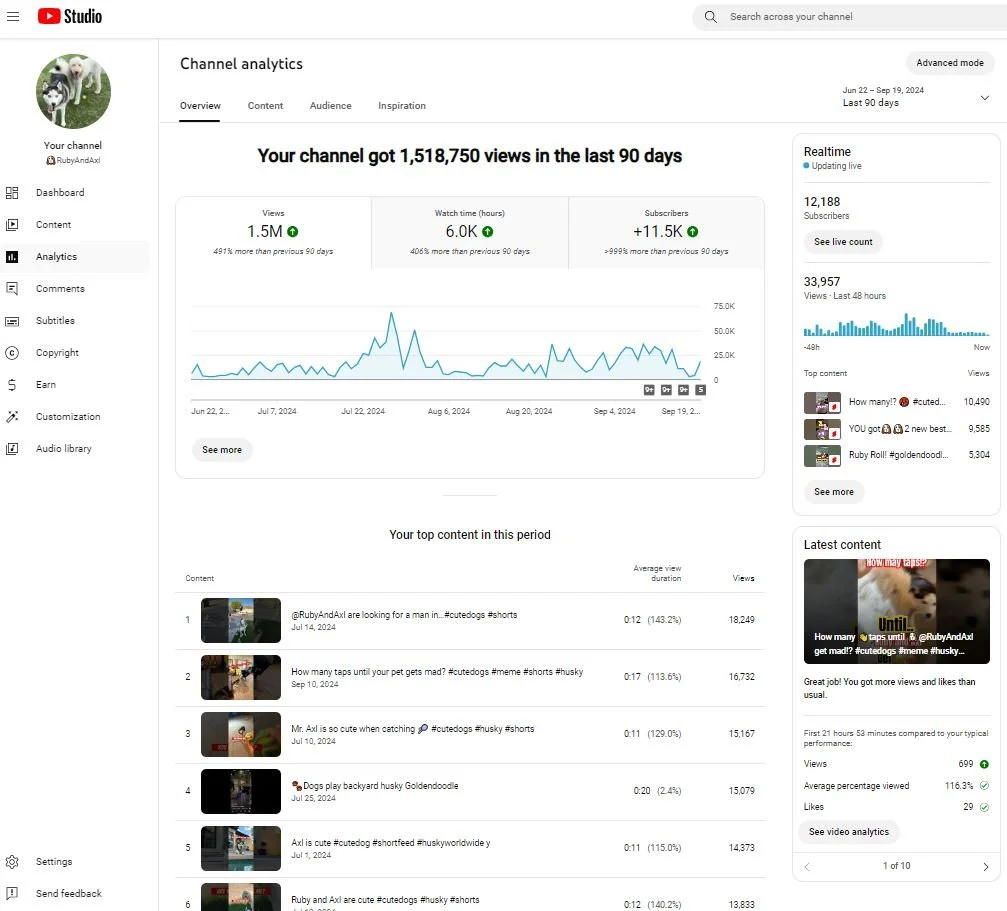
Task: Click the check icon beside Likes 29
Action: [984, 807]
